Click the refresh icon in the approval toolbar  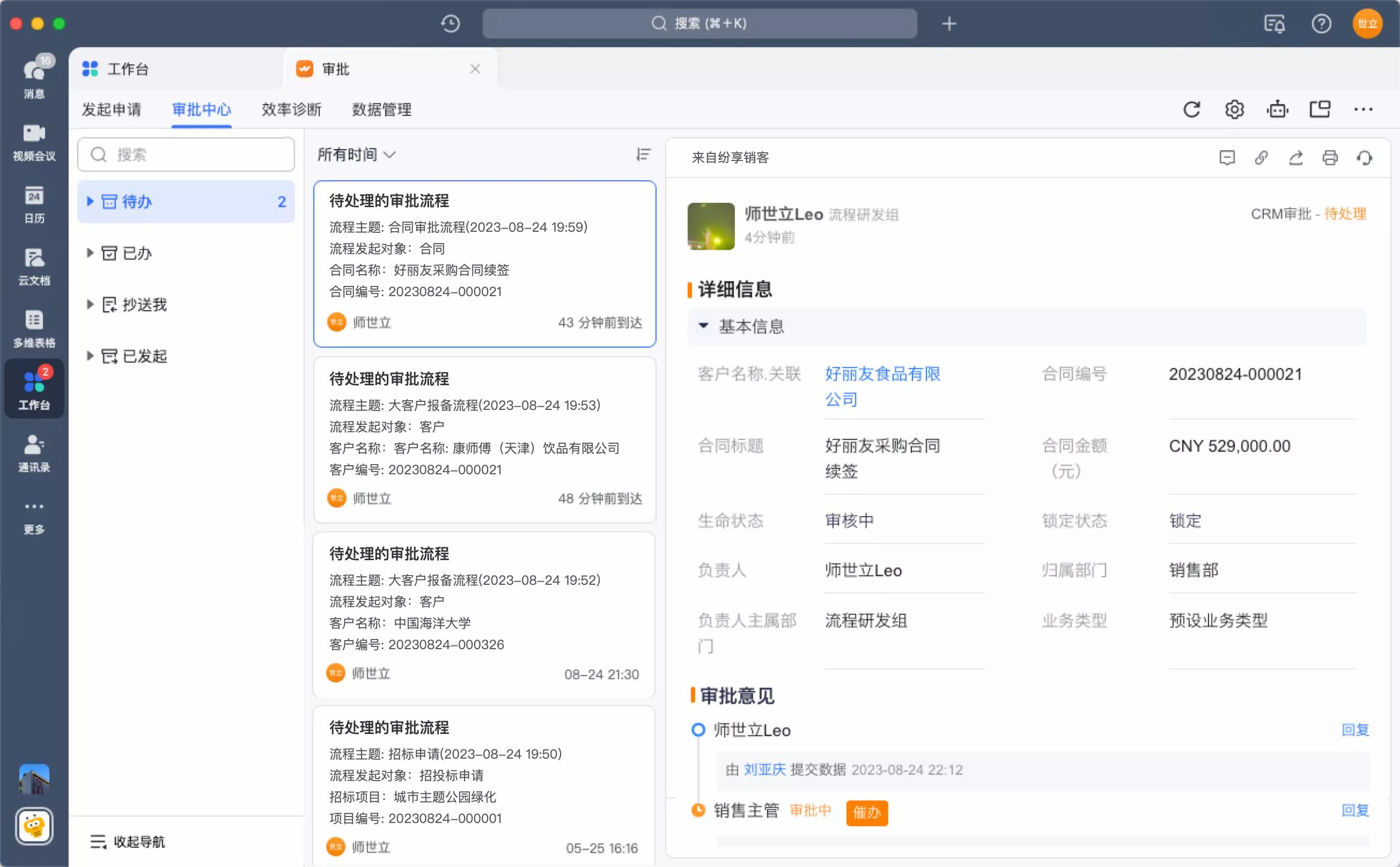coord(1192,109)
